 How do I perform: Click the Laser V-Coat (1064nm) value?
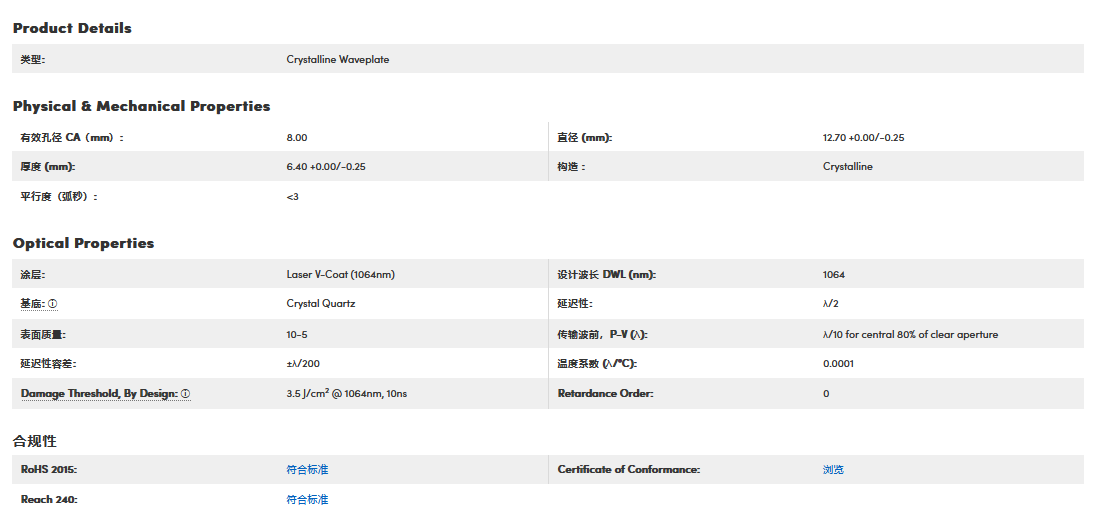click(x=340, y=275)
